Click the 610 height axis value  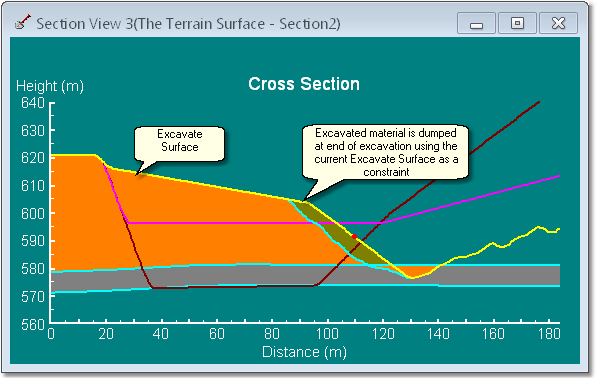33,186
